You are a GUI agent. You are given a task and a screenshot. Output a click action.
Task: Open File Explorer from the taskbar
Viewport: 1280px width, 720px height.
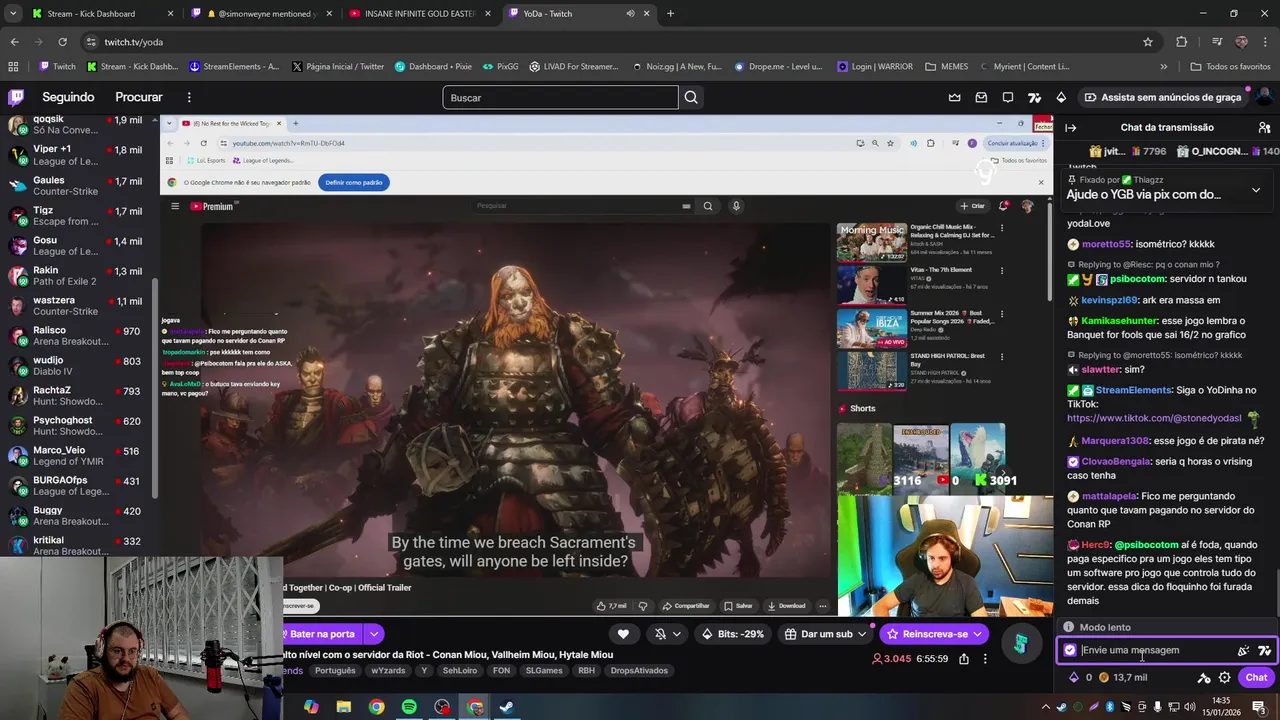click(x=344, y=707)
